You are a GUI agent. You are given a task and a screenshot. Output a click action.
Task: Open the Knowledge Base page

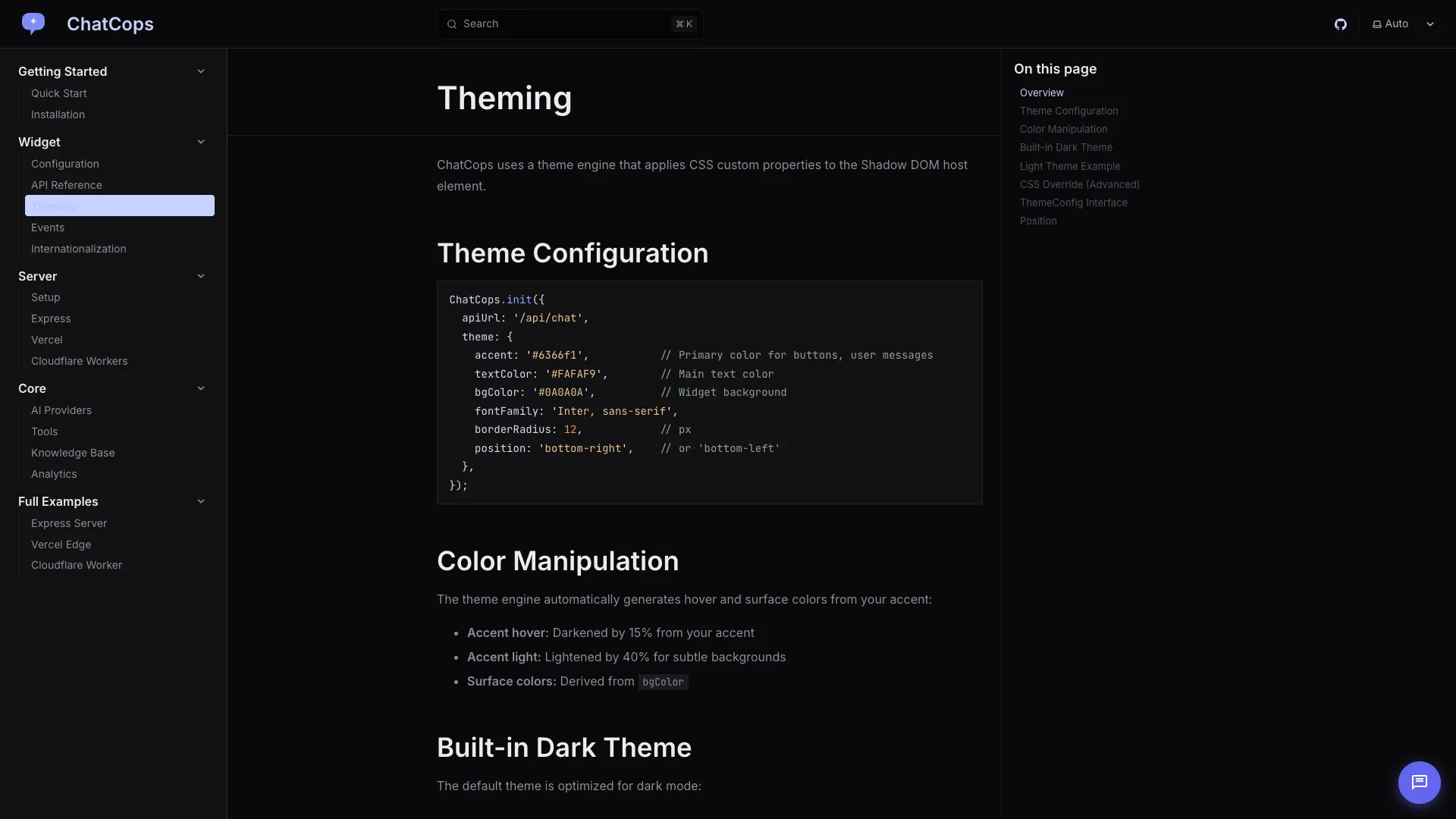point(73,453)
